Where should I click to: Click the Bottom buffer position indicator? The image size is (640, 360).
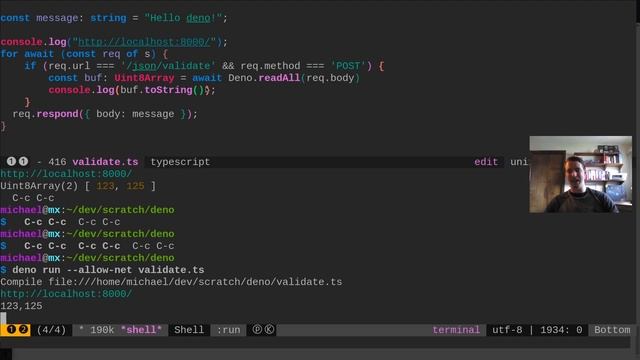pos(612,330)
